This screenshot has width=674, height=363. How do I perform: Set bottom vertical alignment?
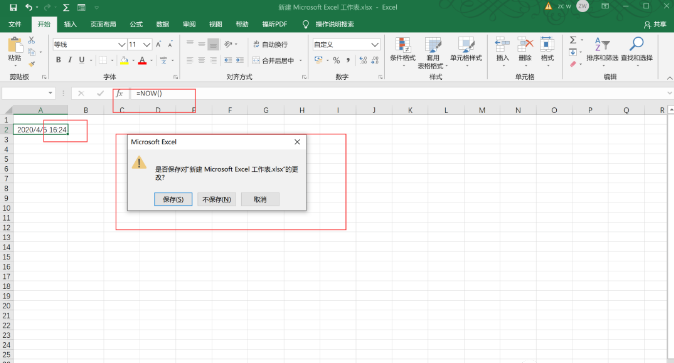click(x=213, y=44)
